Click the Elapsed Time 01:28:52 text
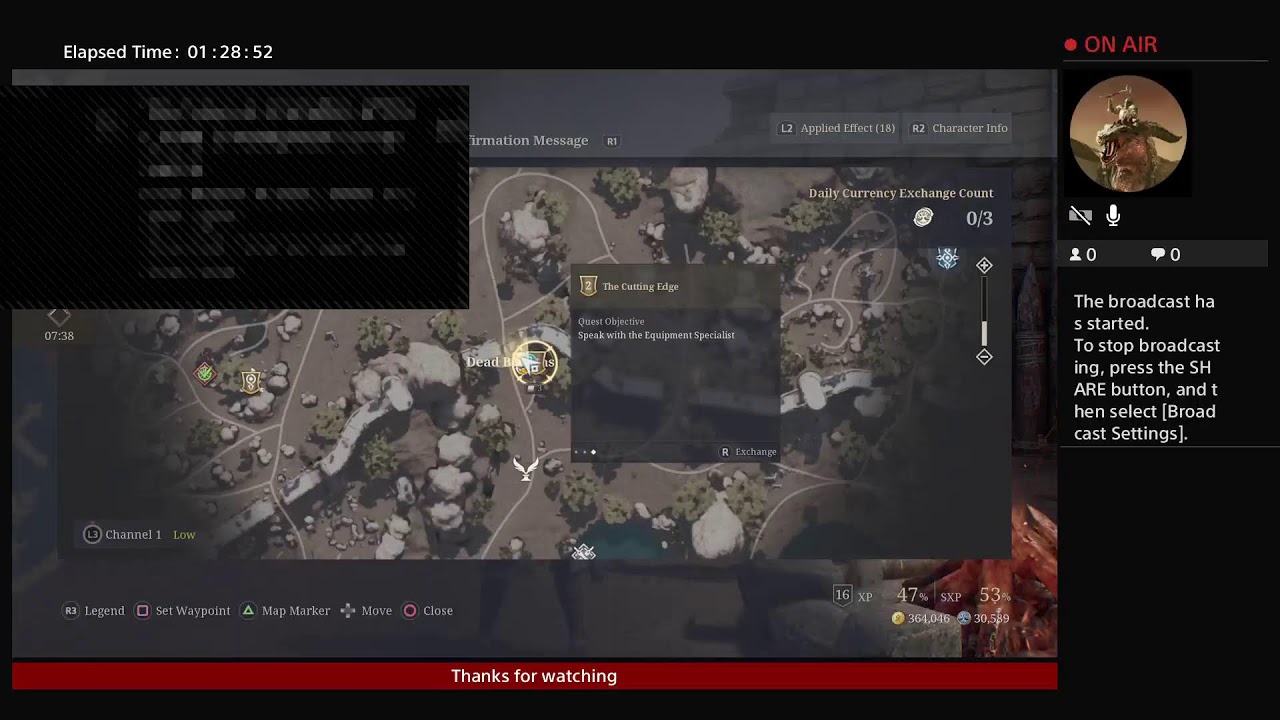This screenshot has width=1280, height=720. click(x=168, y=52)
